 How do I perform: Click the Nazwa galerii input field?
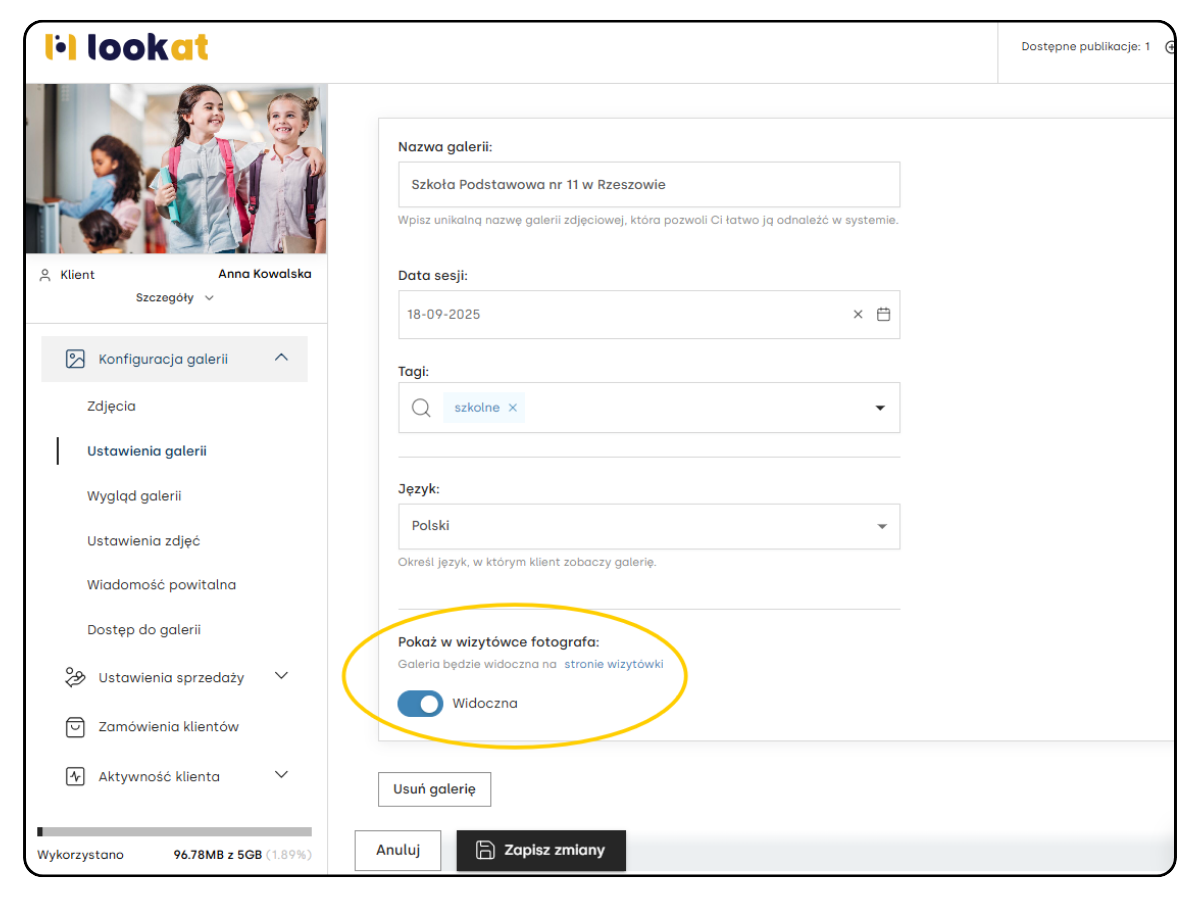(x=649, y=185)
